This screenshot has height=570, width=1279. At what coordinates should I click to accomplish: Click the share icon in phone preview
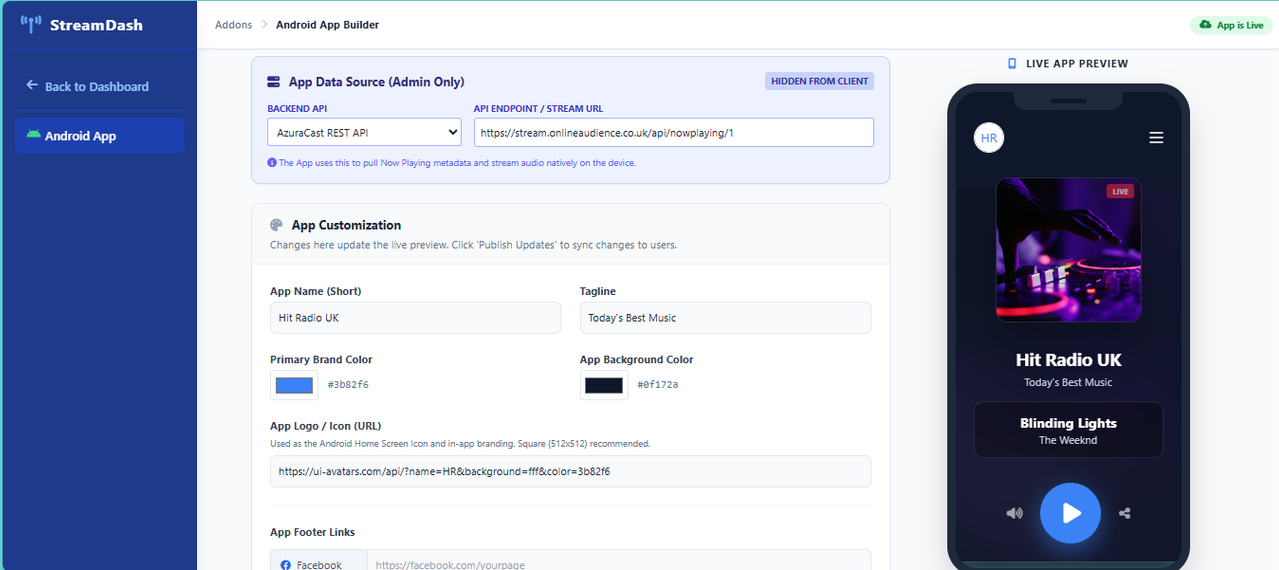(x=1125, y=513)
